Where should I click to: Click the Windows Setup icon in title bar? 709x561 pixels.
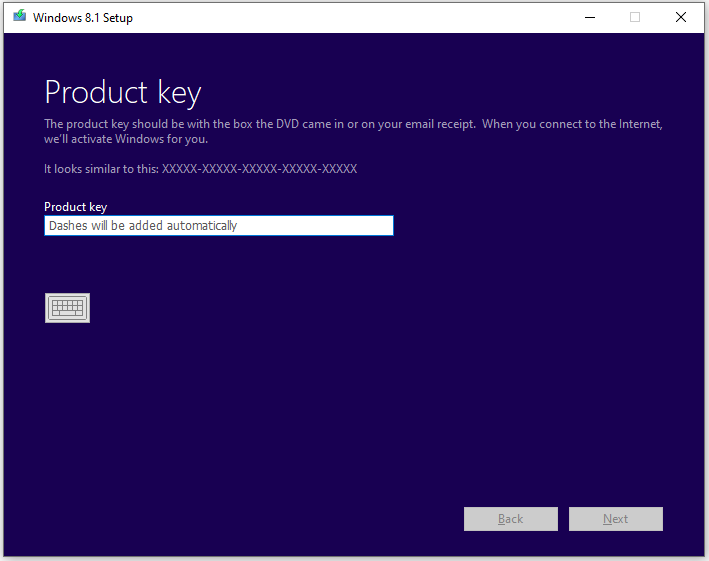(19, 17)
